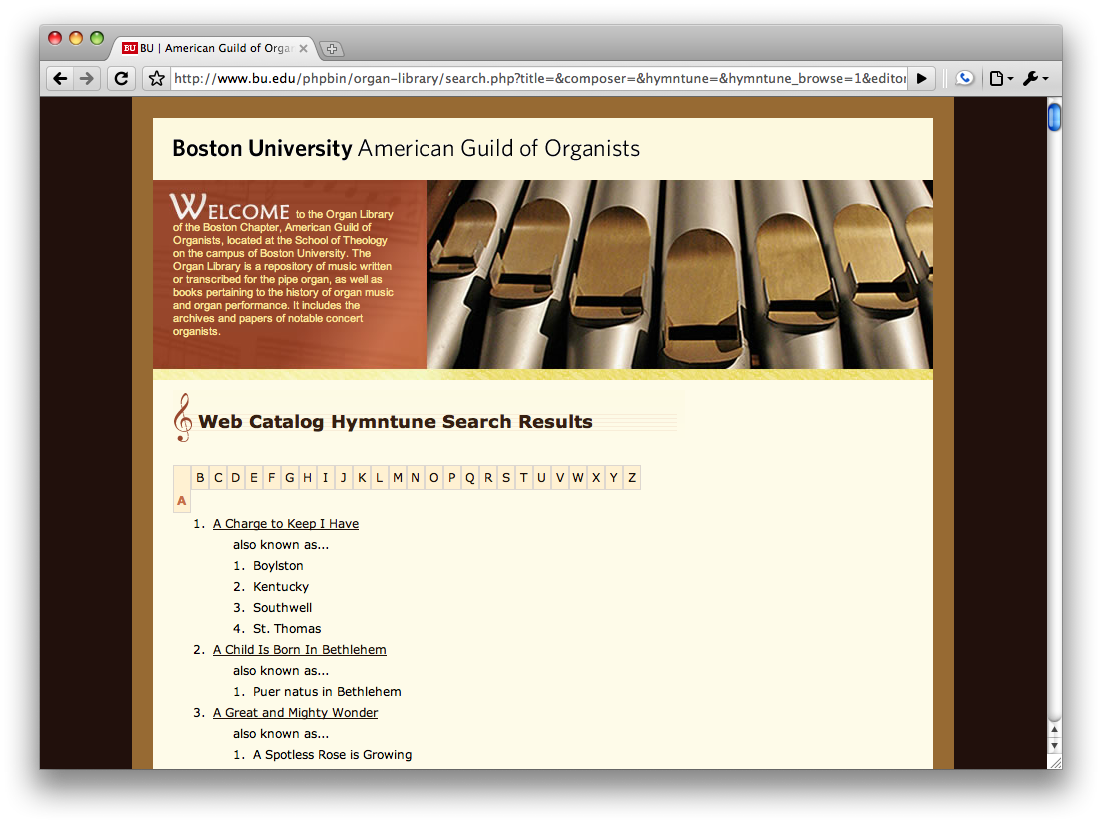
Task: Click the window resize grip corner
Action: [x=1054, y=761]
